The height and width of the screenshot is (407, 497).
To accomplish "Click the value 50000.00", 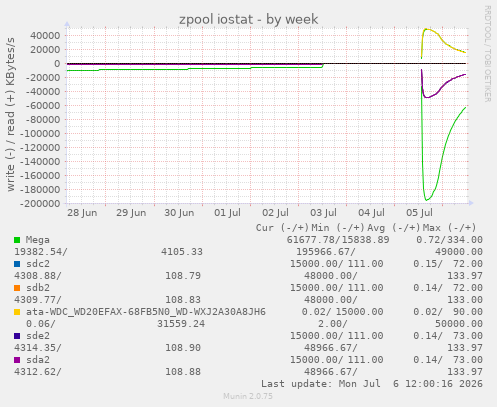I will point(459,324).
